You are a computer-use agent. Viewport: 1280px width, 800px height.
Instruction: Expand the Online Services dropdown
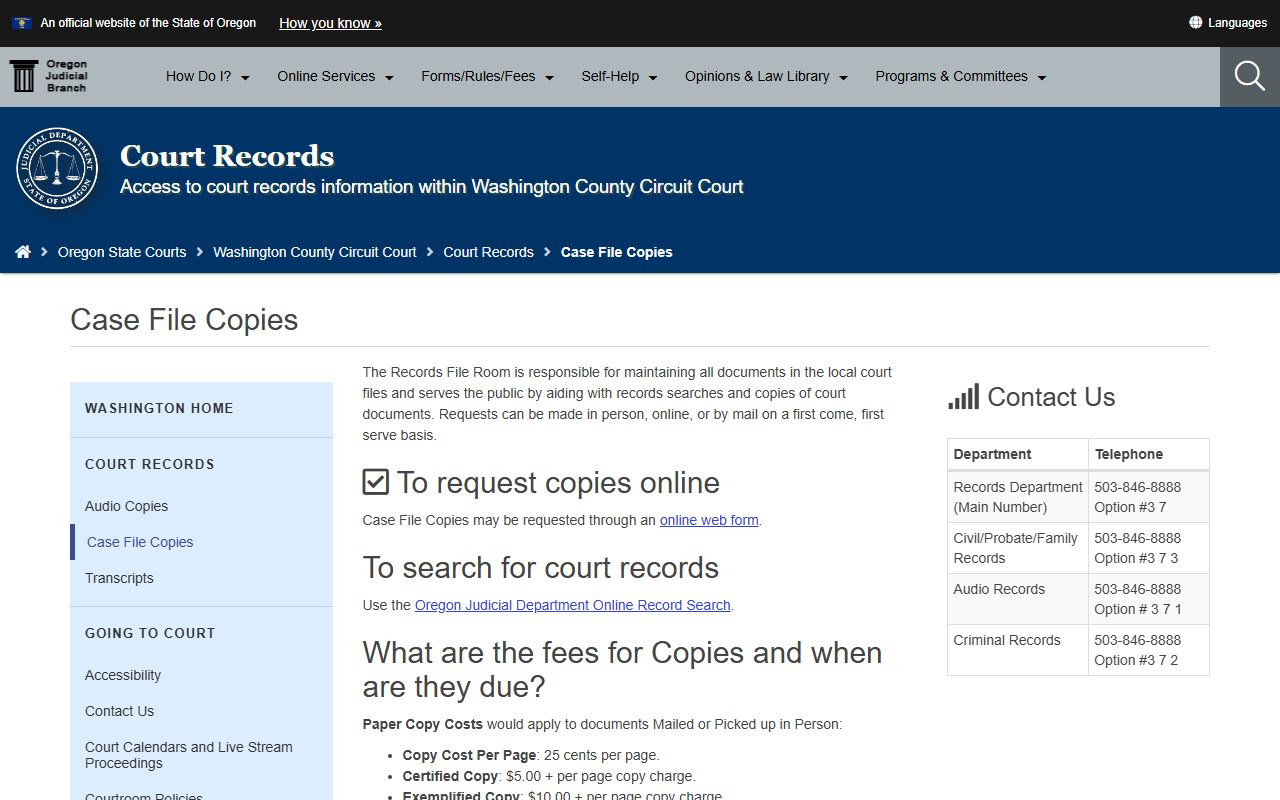point(336,76)
